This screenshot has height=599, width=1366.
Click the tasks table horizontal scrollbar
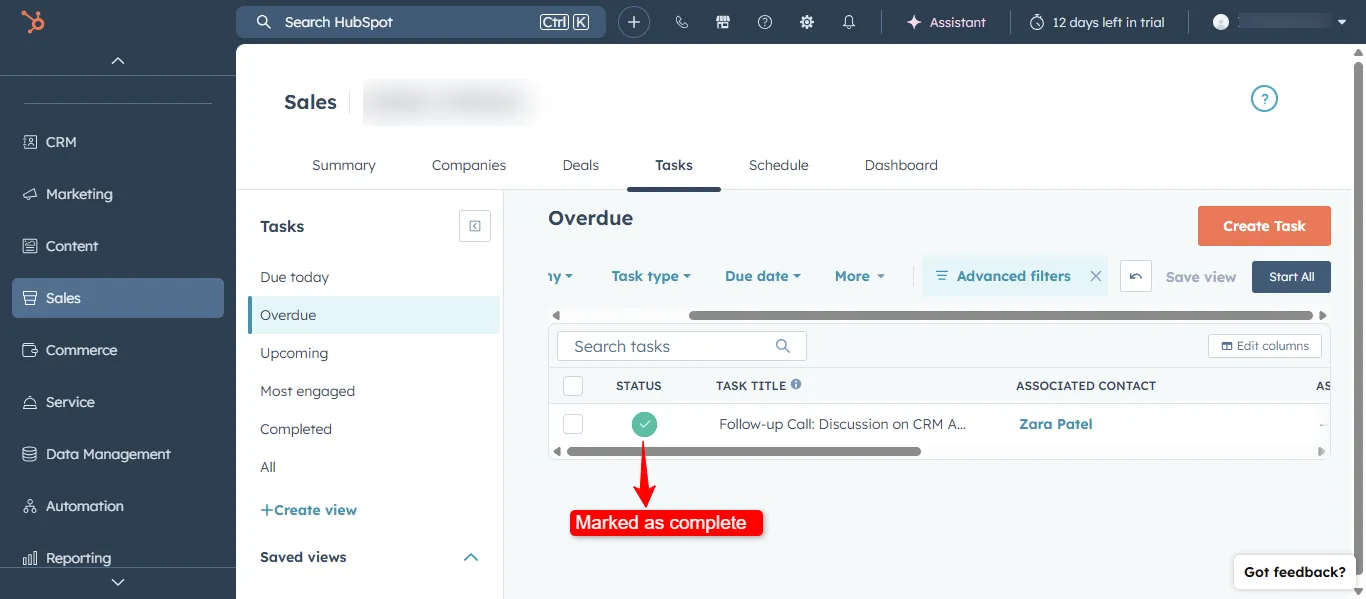(743, 452)
